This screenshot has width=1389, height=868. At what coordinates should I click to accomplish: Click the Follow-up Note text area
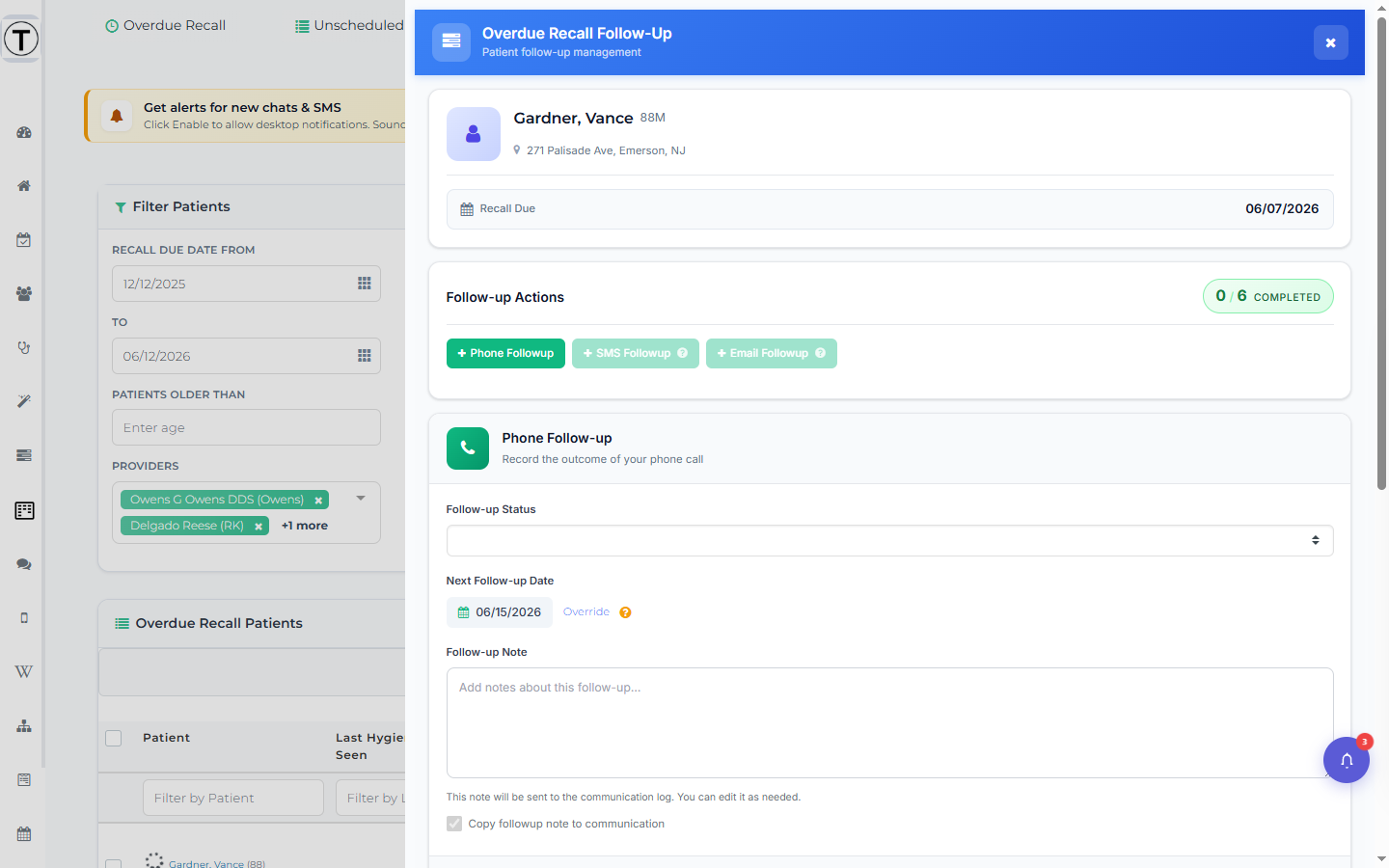click(x=889, y=722)
